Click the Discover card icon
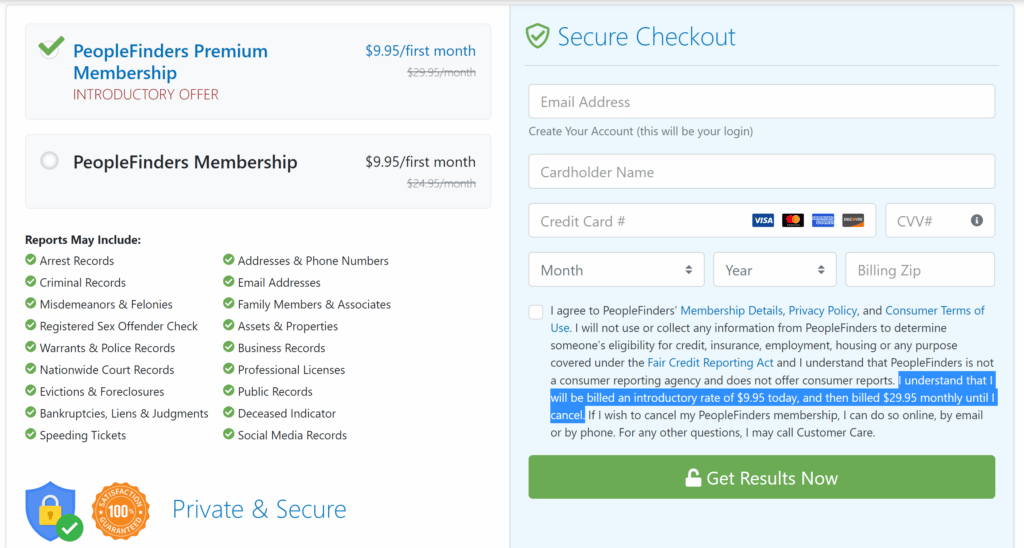1024x548 pixels. pyautogui.click(x=852, y=221)
